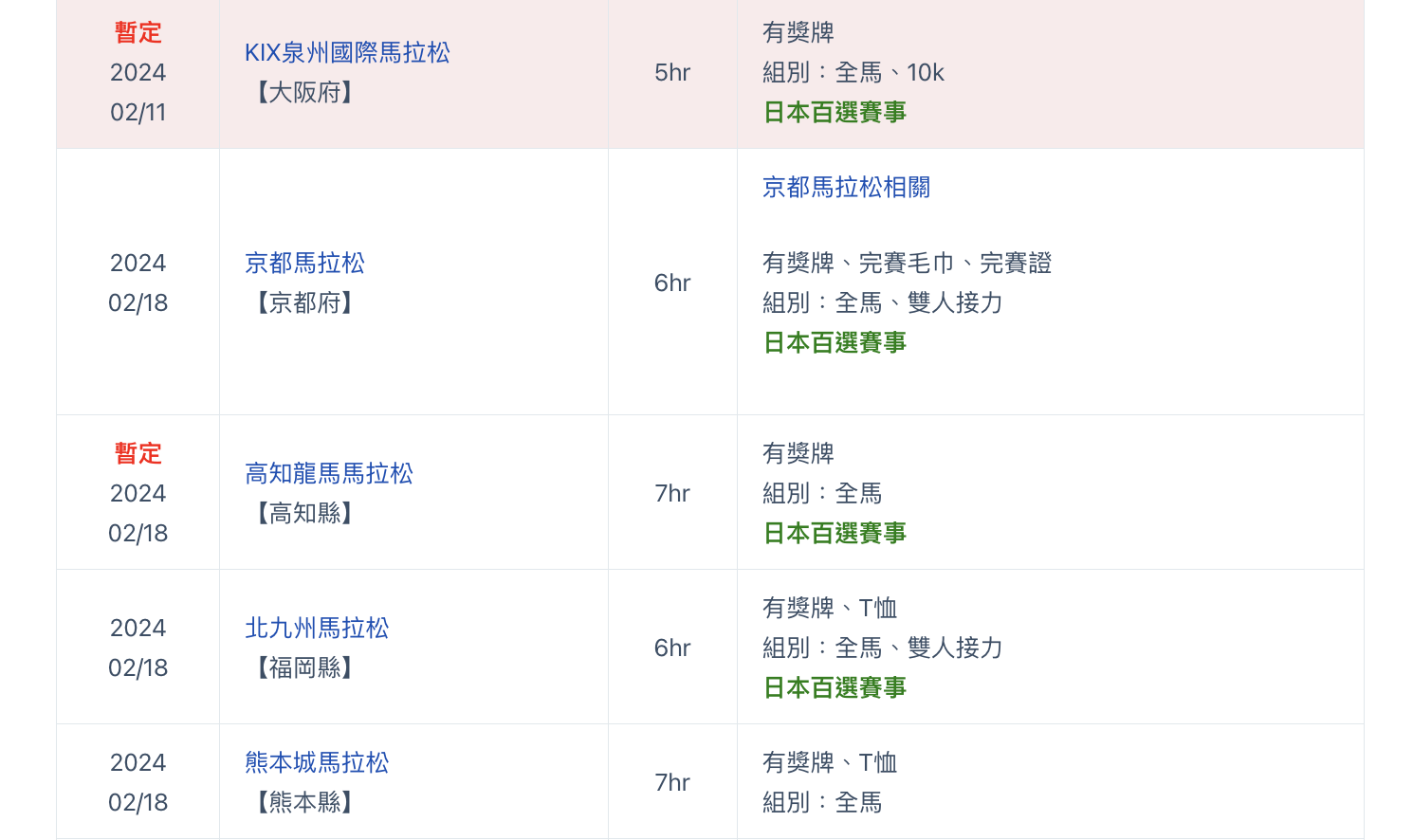Click the 7hr limit for 高知龍馬馬拉松
This screenshot has width=1413, height=840.
point(672,494)
